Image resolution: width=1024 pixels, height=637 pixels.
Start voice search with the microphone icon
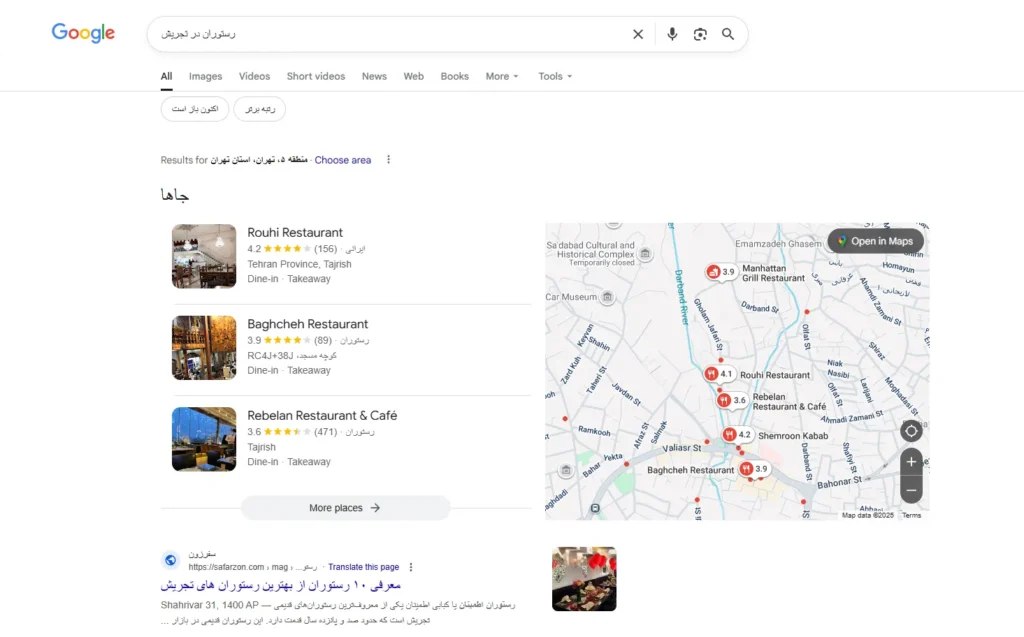[671, 33]
